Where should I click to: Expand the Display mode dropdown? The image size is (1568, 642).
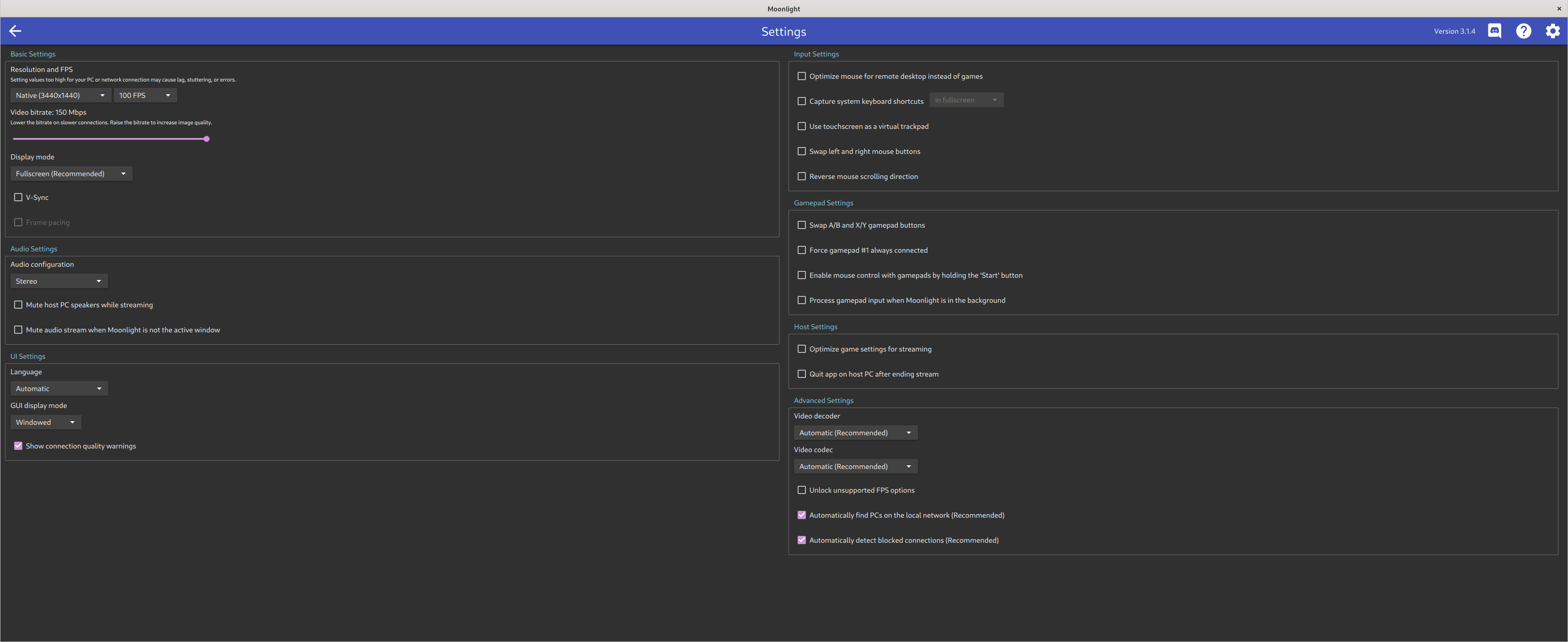[71, 173]
